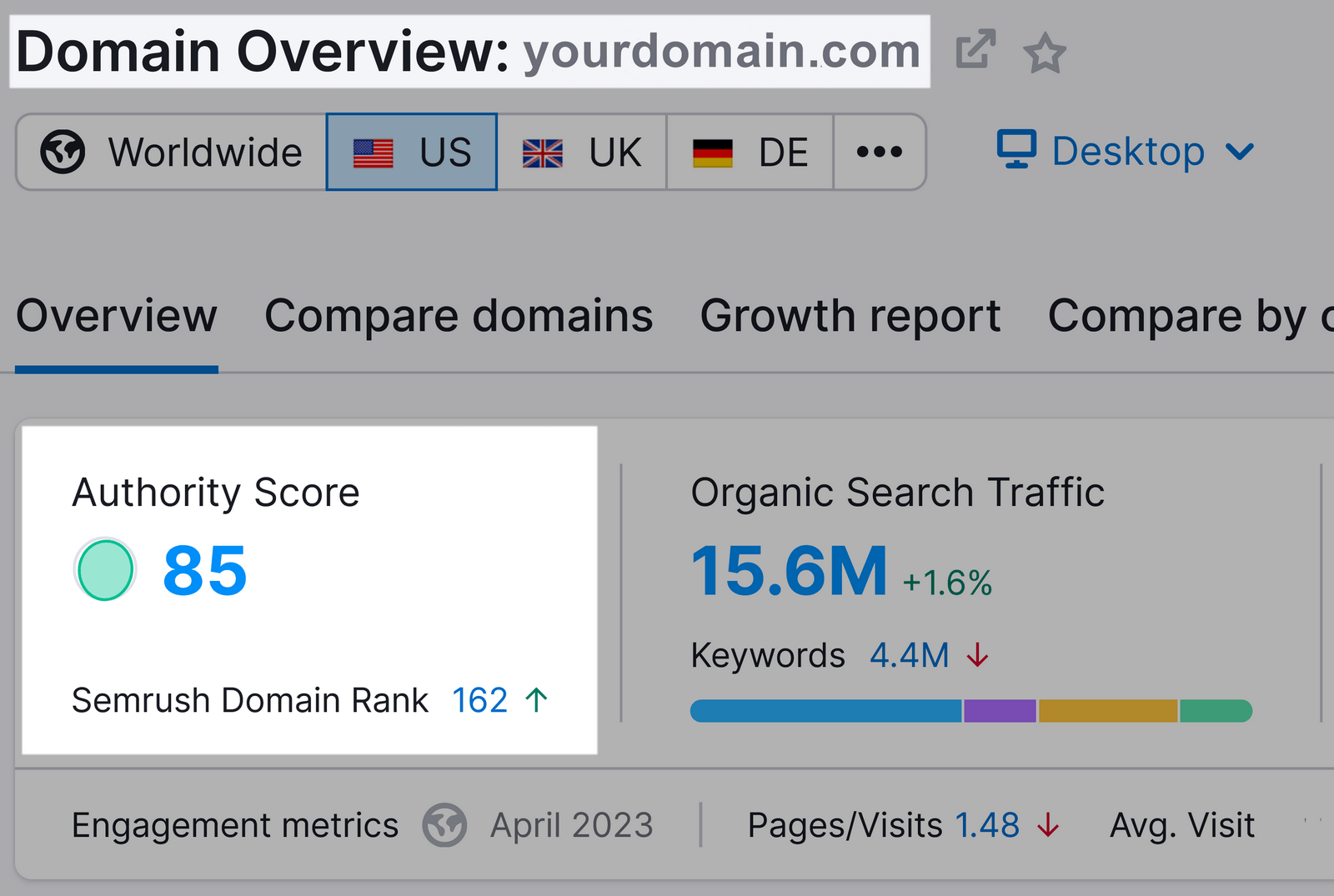The width and height of the screenshot is (1334, 896).
Task: Click the Organic Search Traffic value 15.6M
Action: click(787, 572)
